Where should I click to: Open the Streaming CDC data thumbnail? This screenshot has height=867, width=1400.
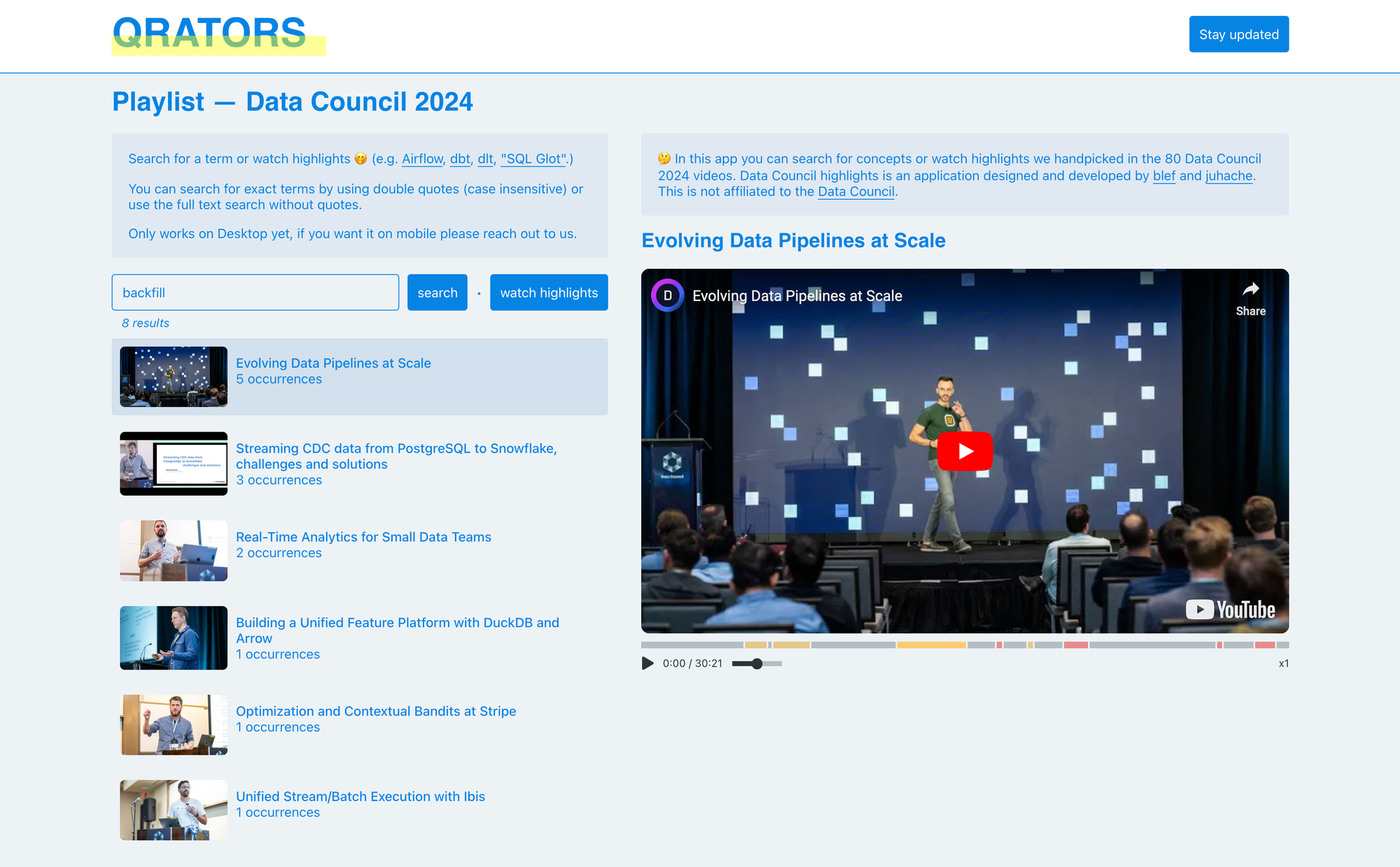click(174, 464)
